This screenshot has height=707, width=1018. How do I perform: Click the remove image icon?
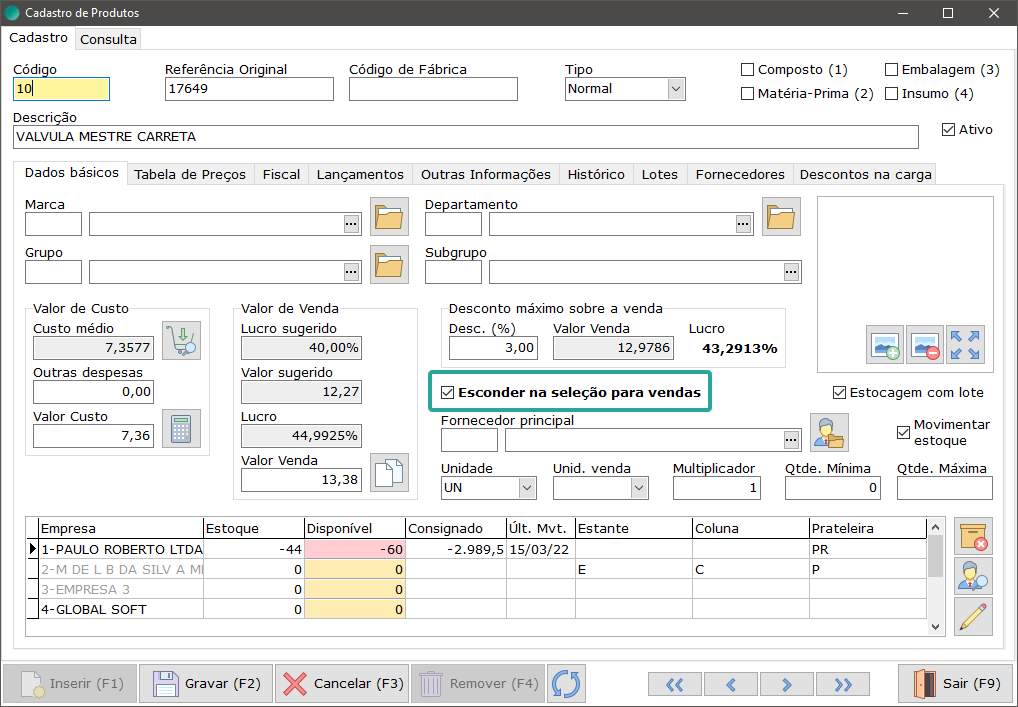925,345
